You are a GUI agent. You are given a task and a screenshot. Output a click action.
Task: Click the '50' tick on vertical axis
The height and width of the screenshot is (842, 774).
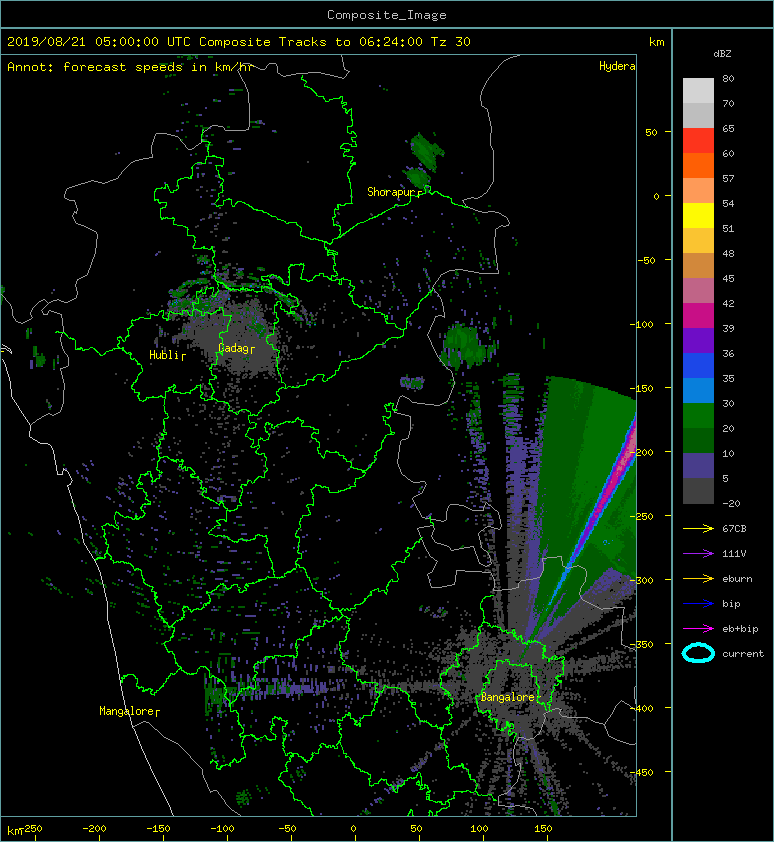click(x=651, y=132)
